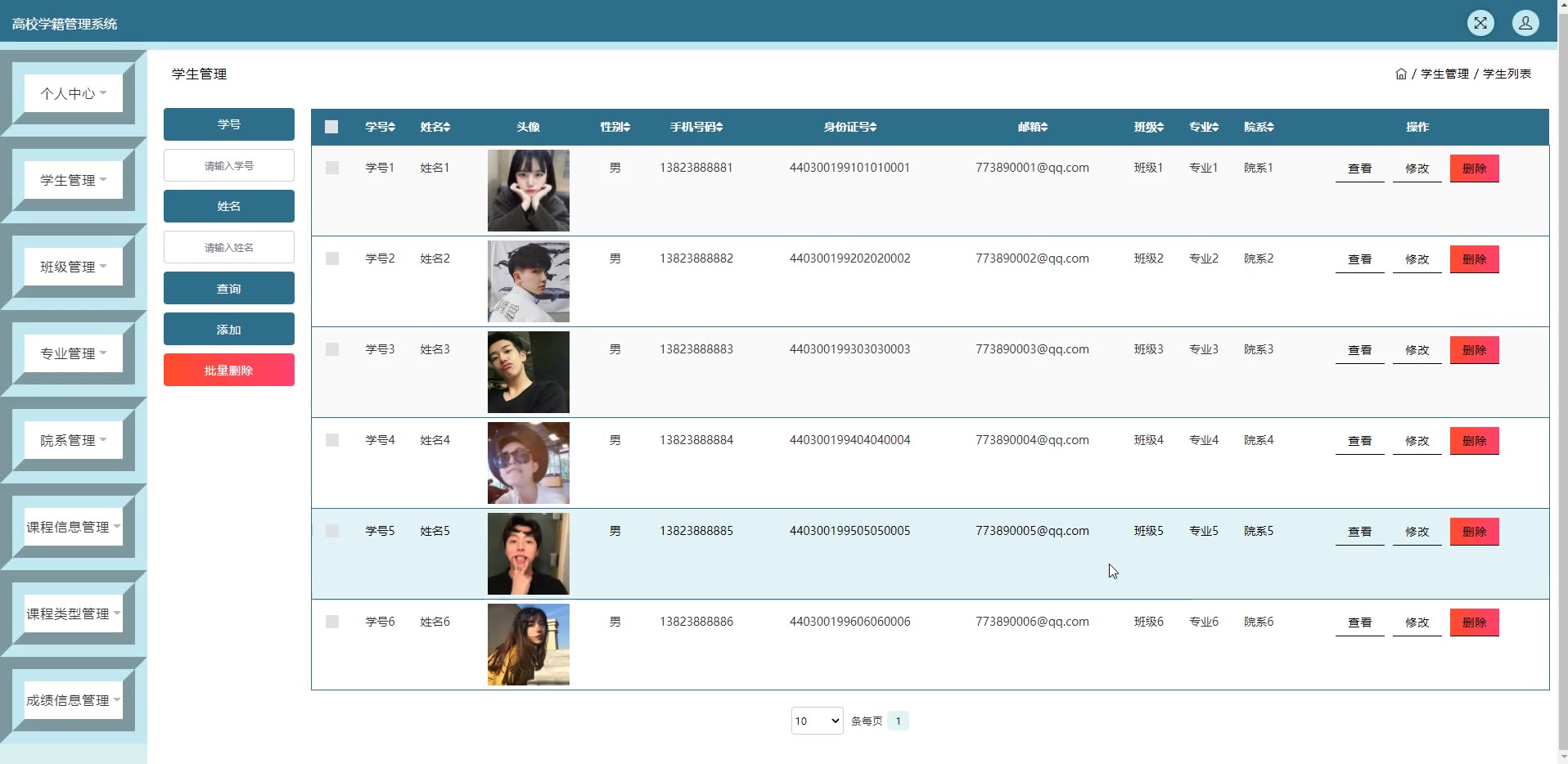Screen dimensions: 1568x764
Task: Click 查看 for student 姓名5
Action: 1360,532
